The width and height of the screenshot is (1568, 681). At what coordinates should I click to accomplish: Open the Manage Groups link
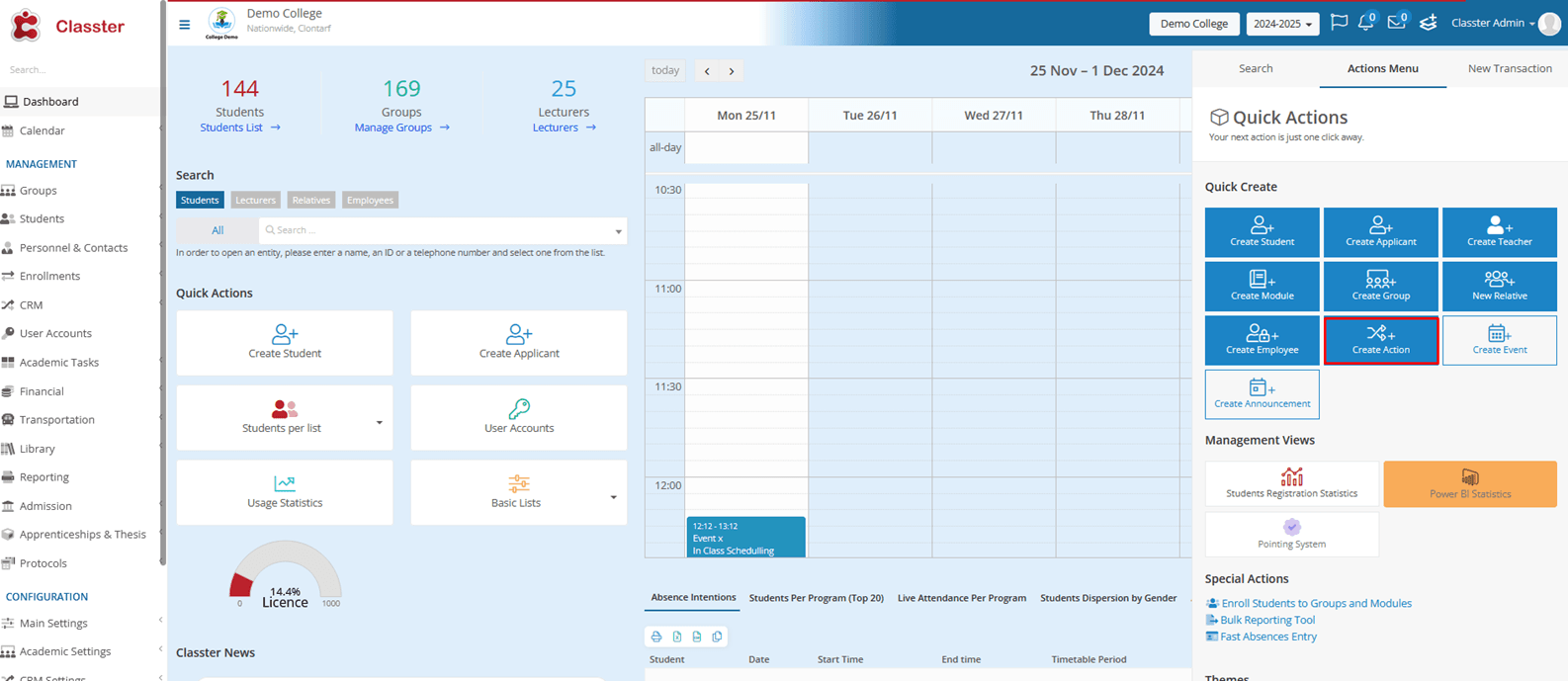tap(401, 128)
